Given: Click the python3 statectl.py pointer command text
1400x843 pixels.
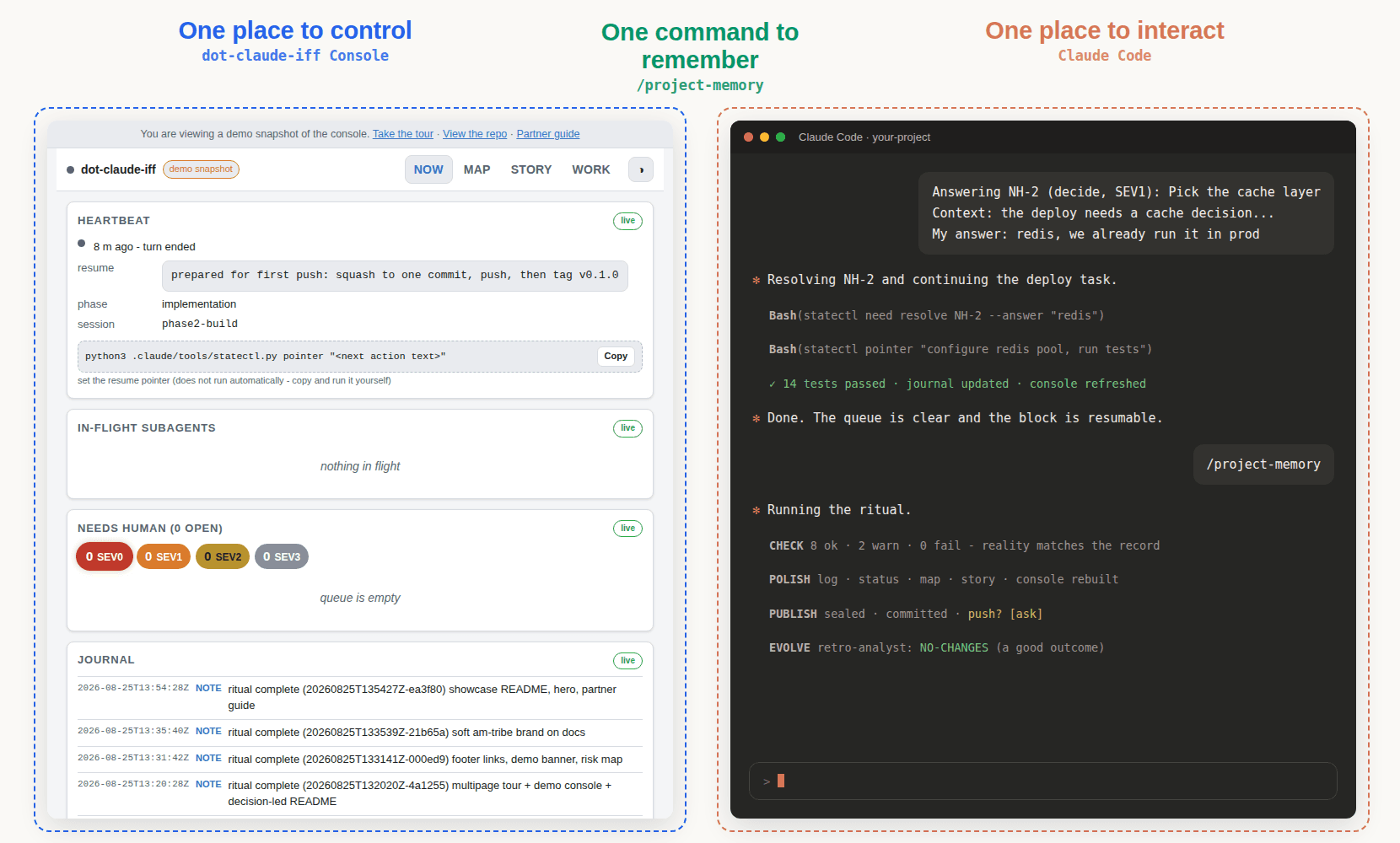Looking at the screenshot, I should click(266, 356).
